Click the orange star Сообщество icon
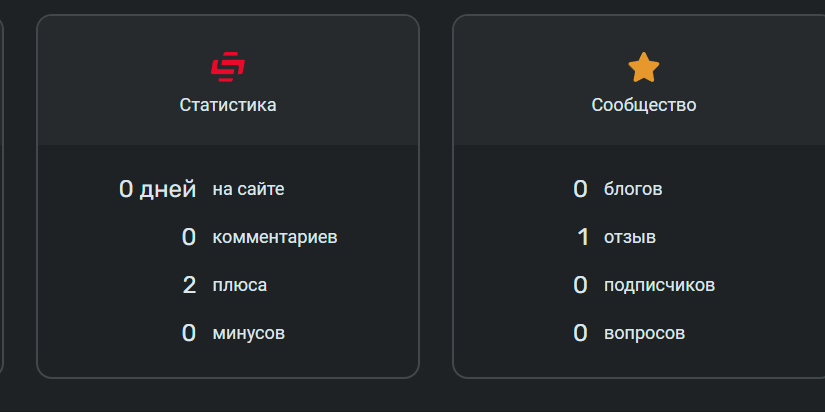 click(643, 67)
